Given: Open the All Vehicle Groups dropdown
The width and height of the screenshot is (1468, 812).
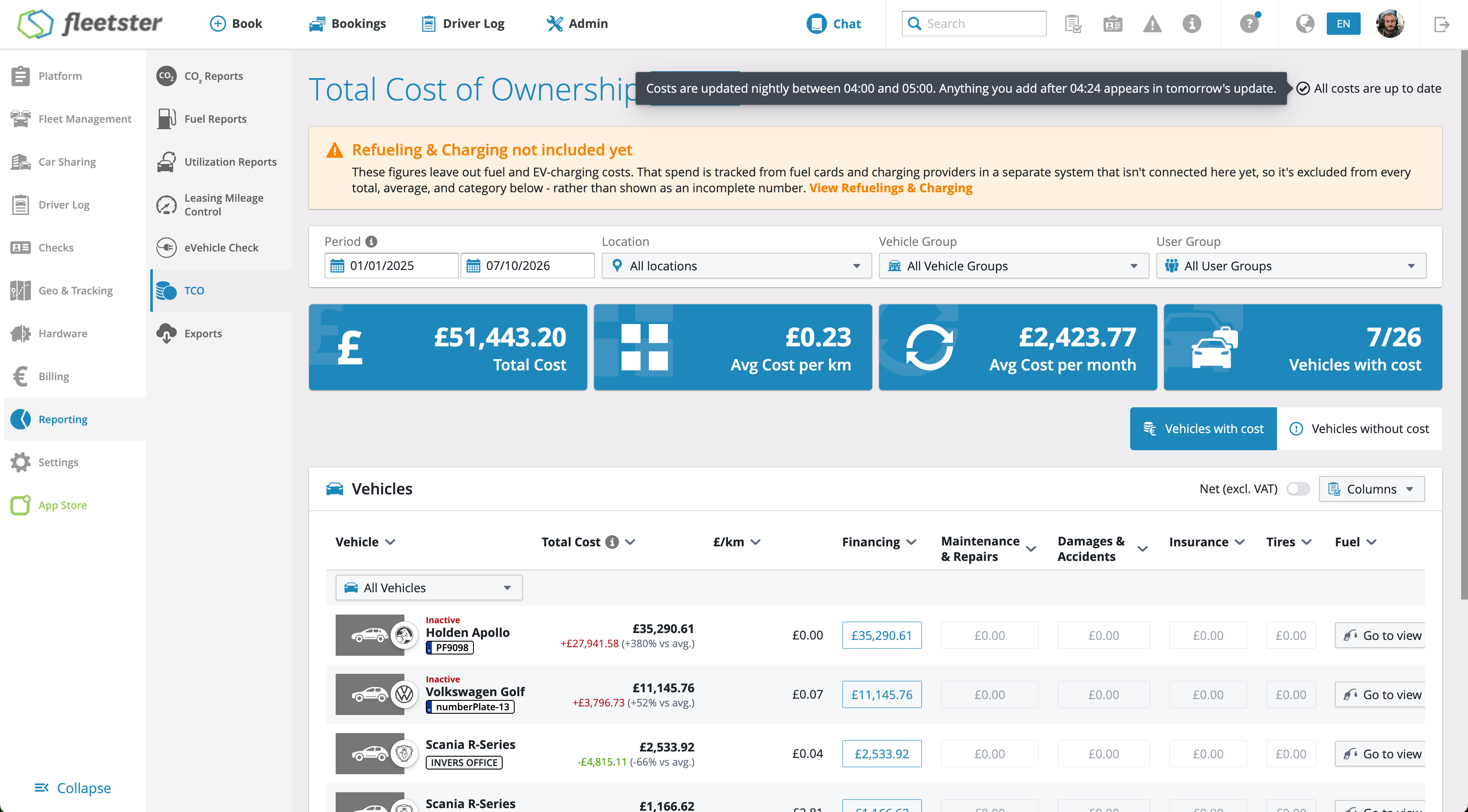Looking at the screenshot, I should click(1013, 266).
